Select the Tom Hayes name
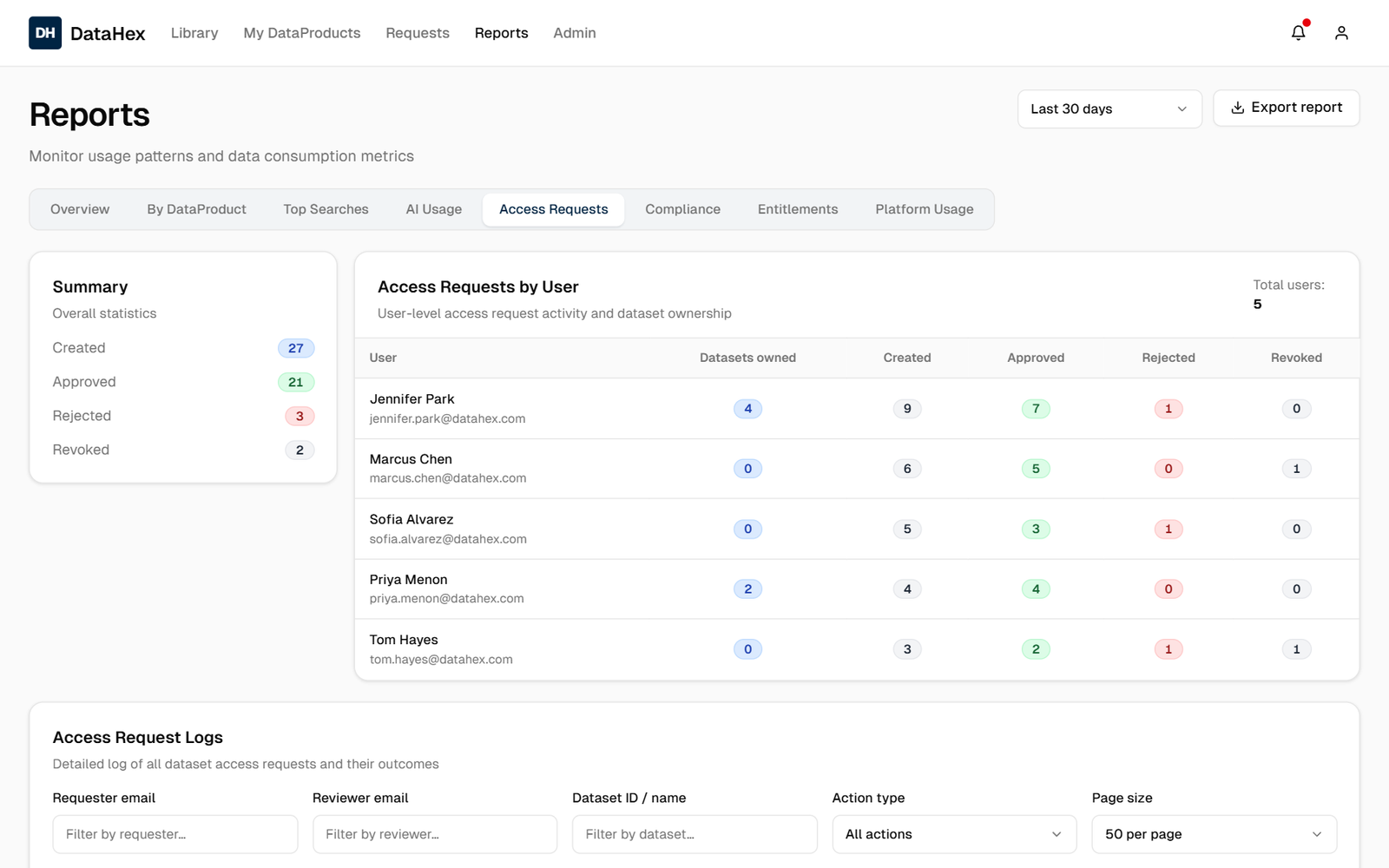Image resolution: width=1389 pixels, height=868 pixels. click(x=404, y=640)
